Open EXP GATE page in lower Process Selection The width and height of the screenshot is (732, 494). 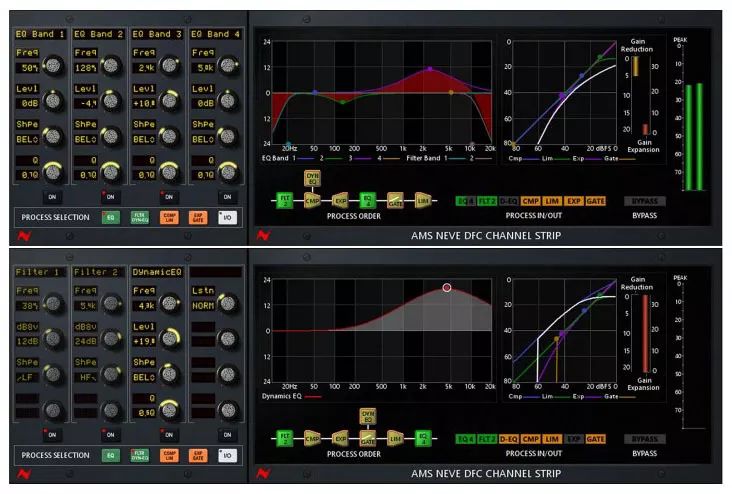(198, 455)
